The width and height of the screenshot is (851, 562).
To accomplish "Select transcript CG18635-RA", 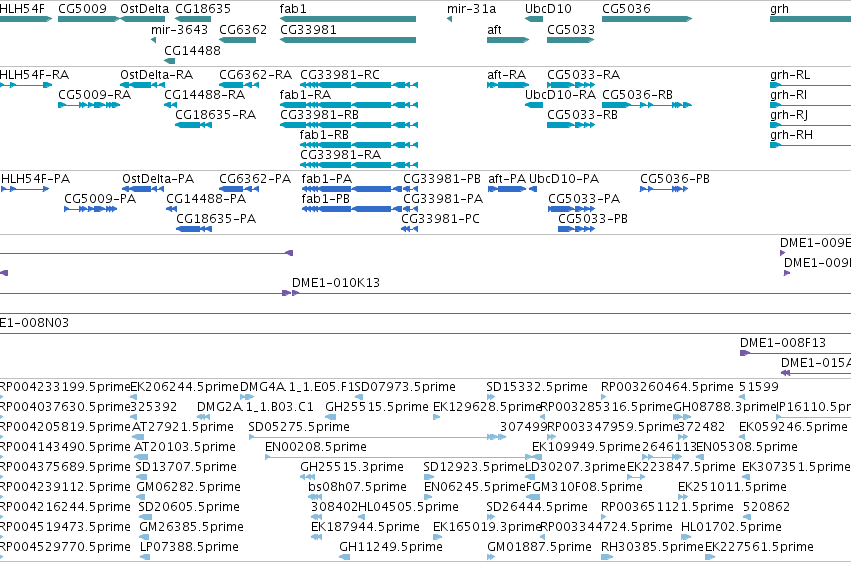I will [x=215, y=114].
